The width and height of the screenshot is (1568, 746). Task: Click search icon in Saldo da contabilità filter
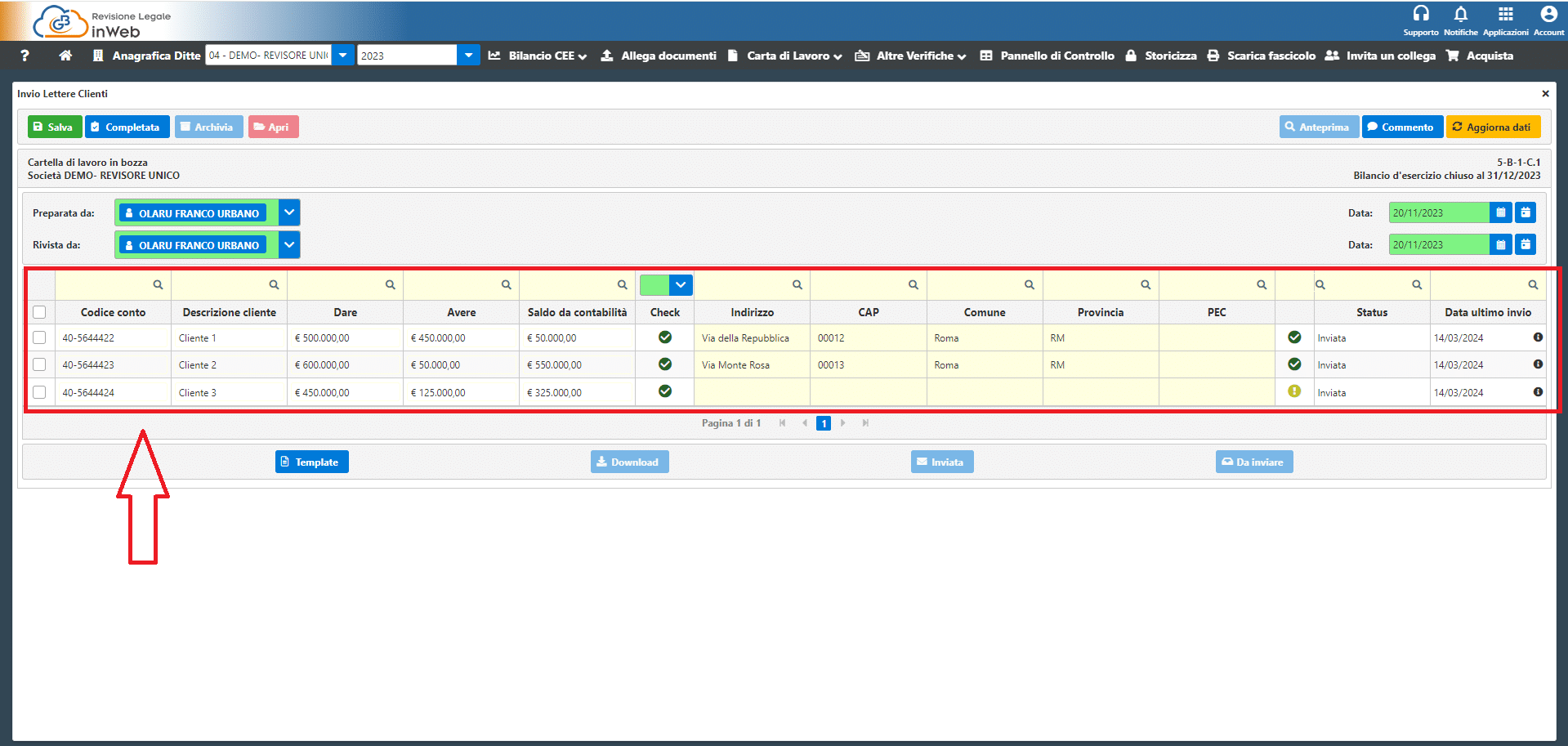(x=622, y=285)
